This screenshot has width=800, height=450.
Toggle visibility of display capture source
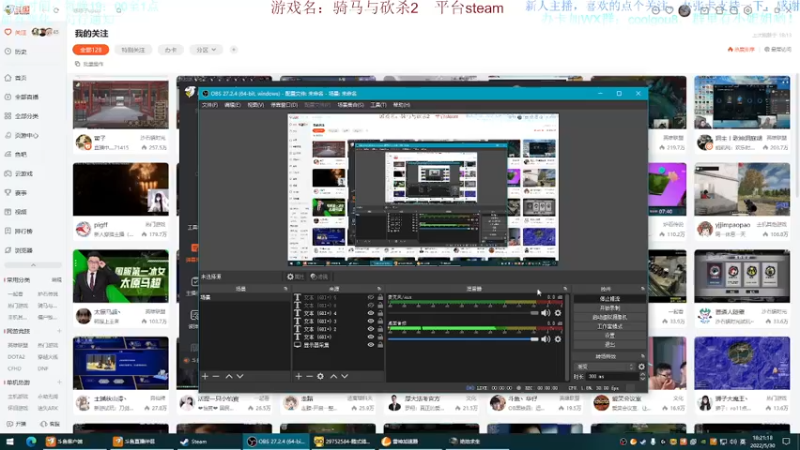[371, 345]
